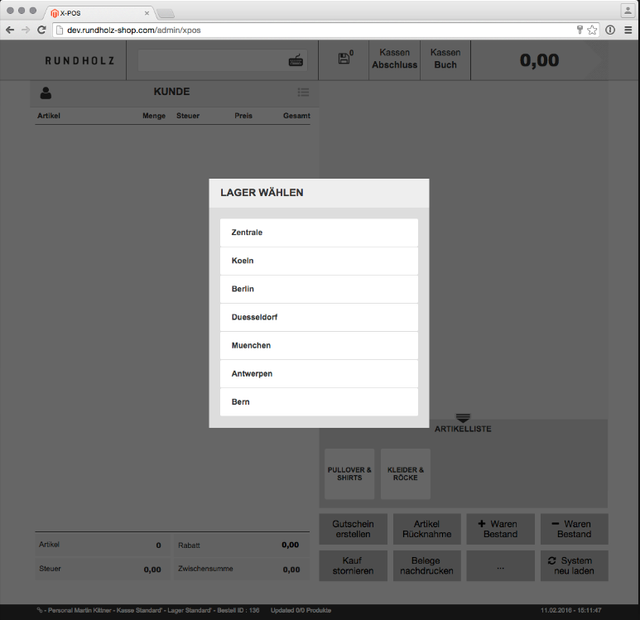Open the Kassen Buch

click(x=445, y=59)
